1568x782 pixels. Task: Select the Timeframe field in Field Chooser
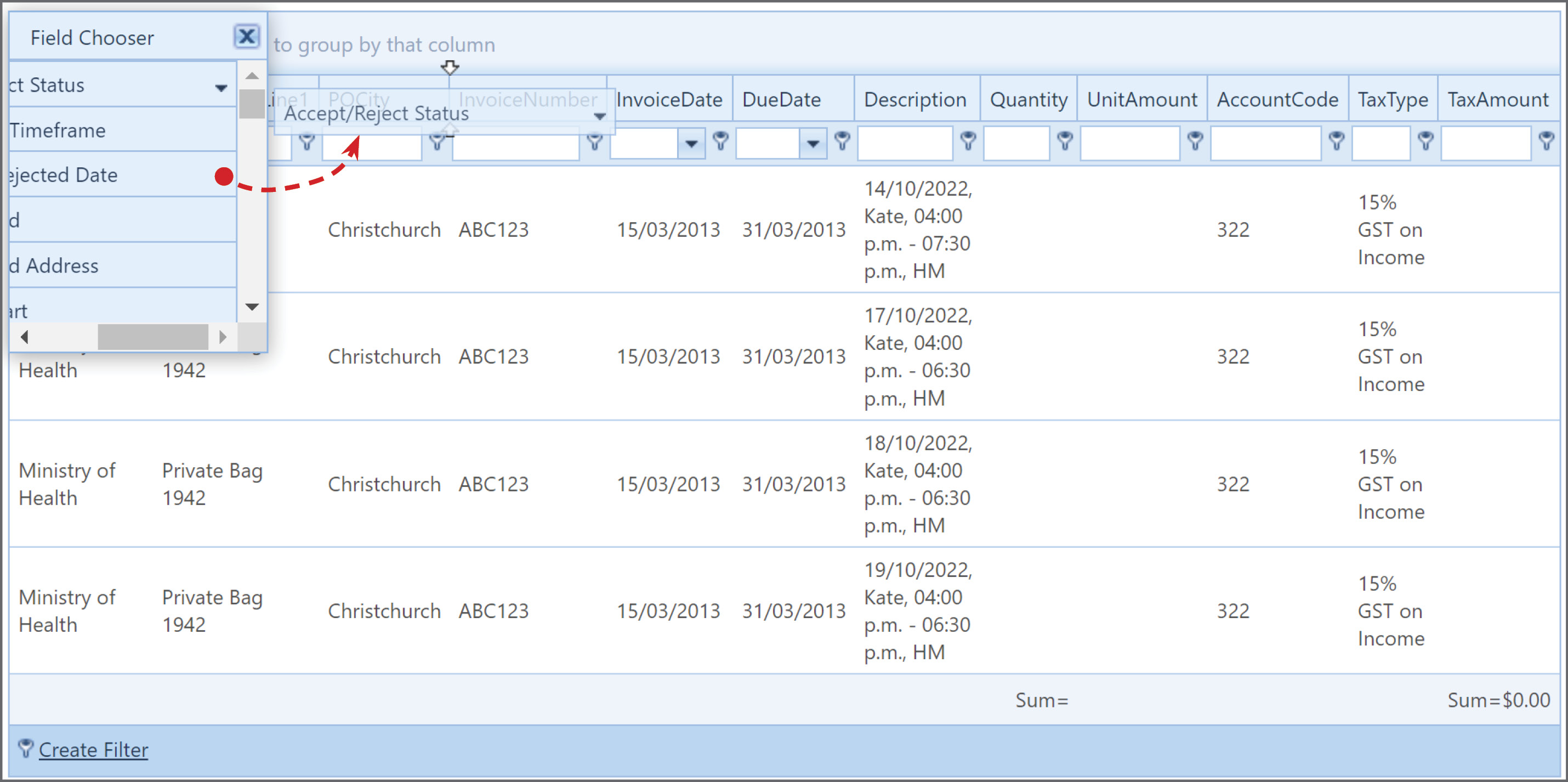coord(123,130)
